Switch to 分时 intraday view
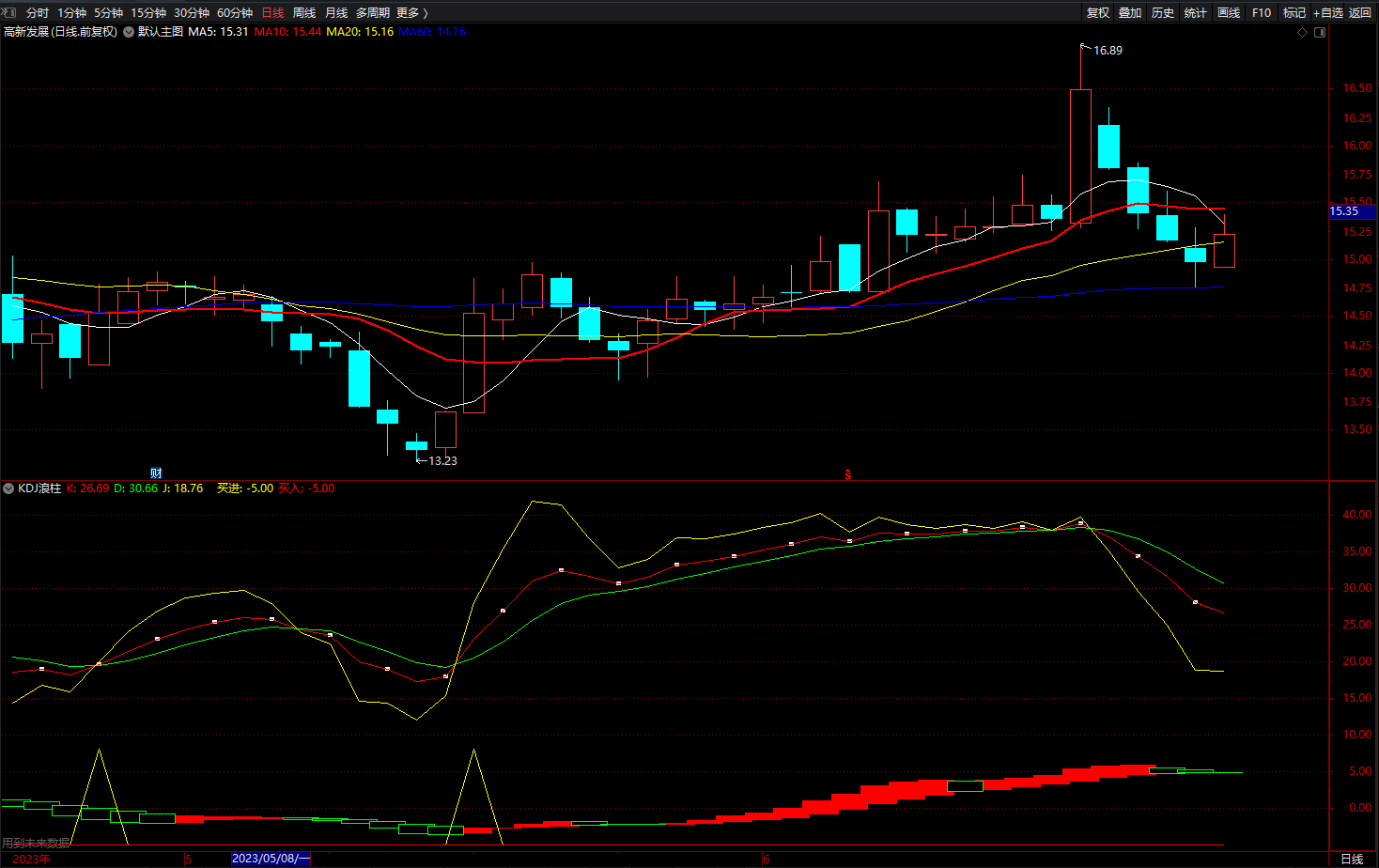1379x868 pixels. pyautogui.click(x=38, y=13)
